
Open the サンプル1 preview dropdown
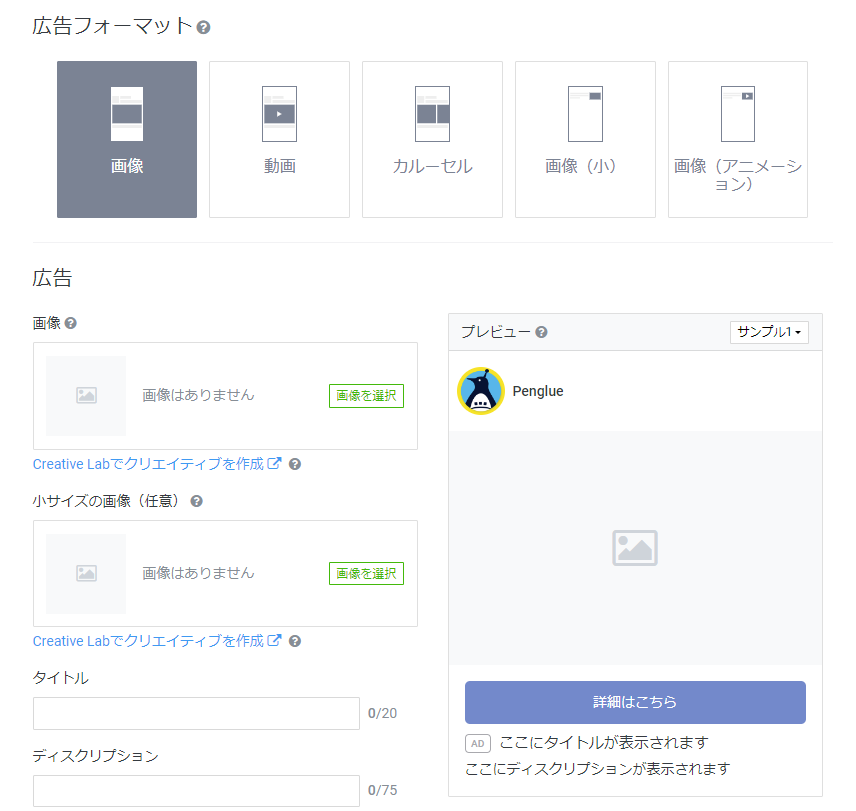point(769,332)
